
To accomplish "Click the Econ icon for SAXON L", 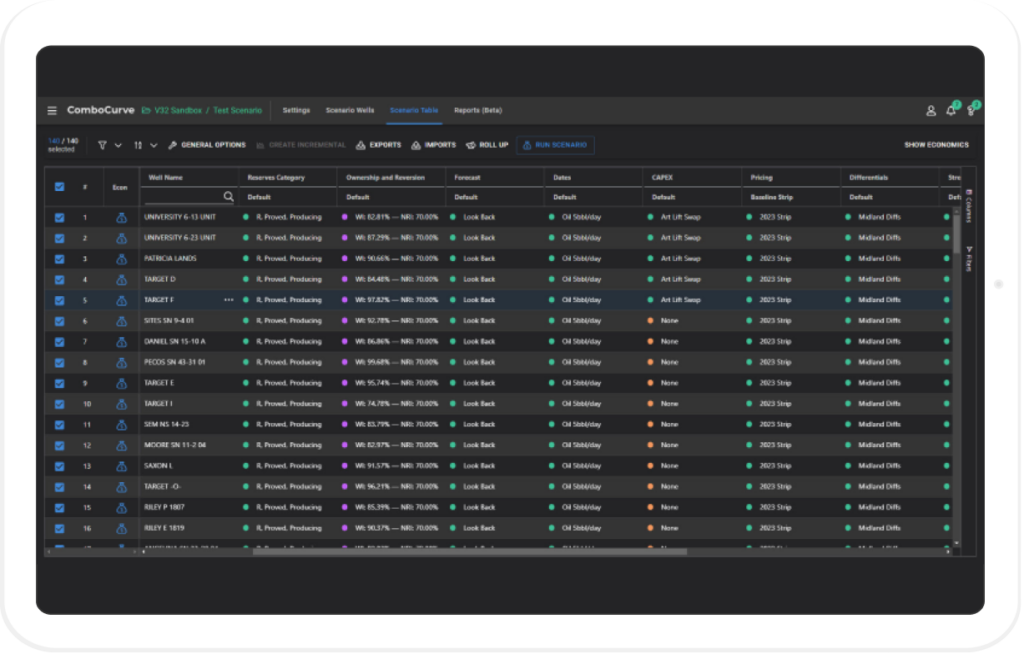I will click(121, 466).
